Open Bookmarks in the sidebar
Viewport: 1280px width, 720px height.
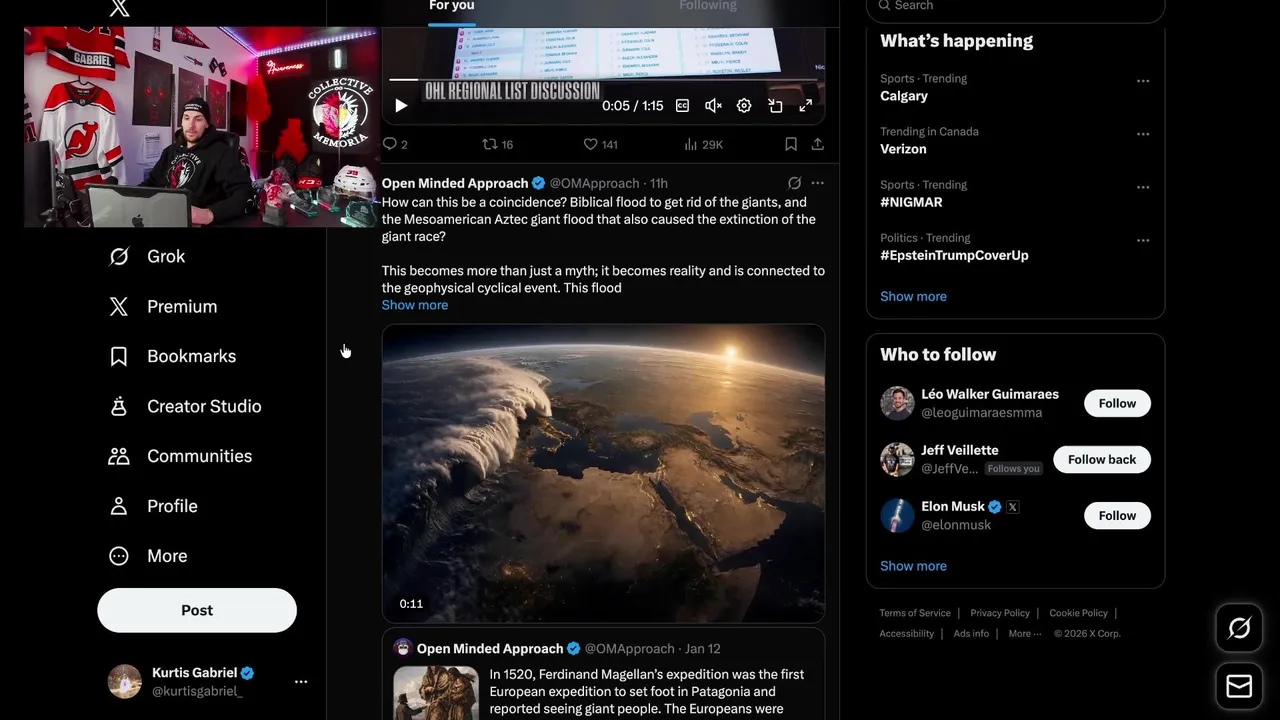click(x=172, y=356)
